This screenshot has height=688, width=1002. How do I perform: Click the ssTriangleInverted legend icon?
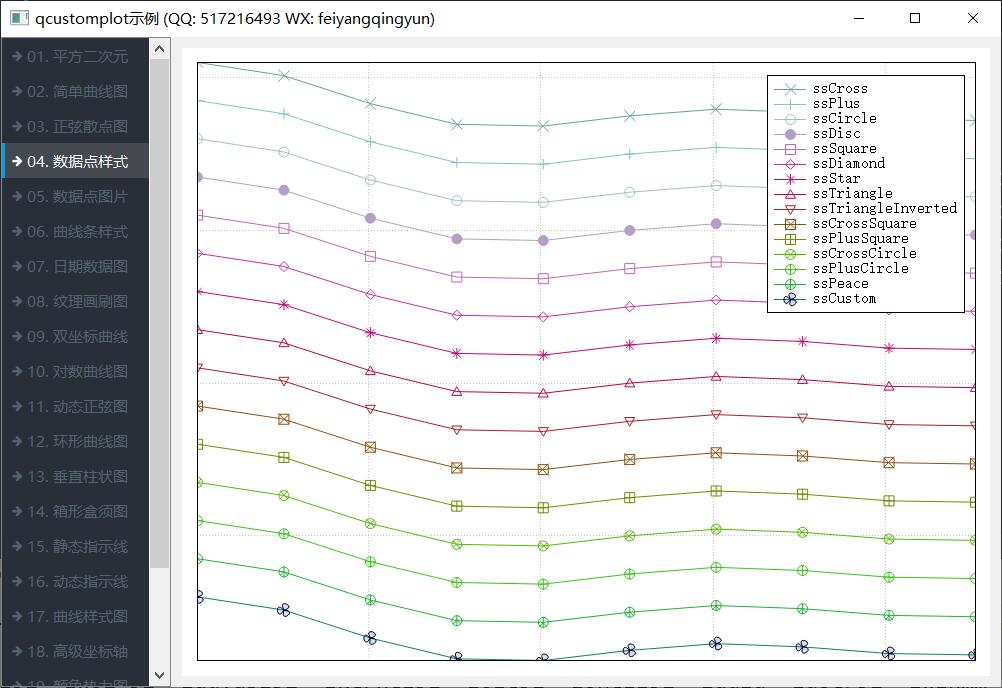(x=790, y=209)
